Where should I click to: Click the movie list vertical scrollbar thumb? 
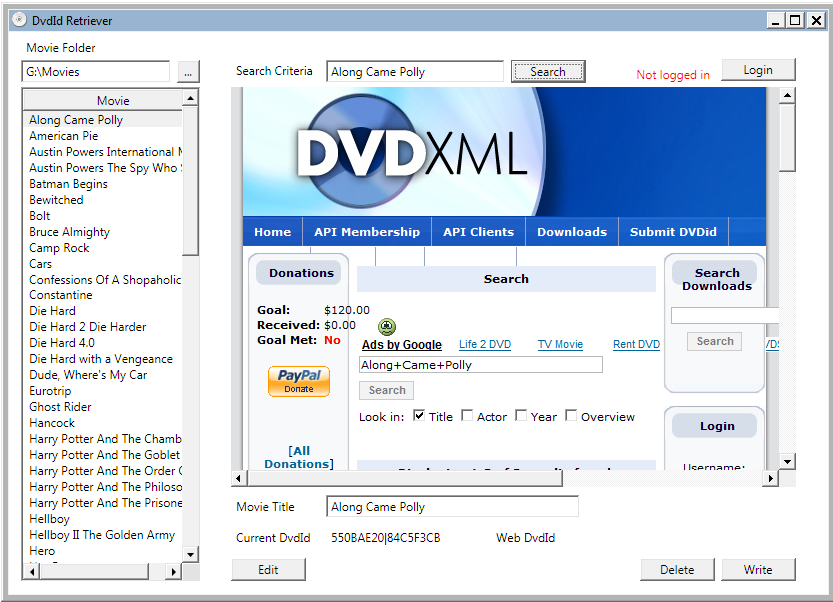190,181
